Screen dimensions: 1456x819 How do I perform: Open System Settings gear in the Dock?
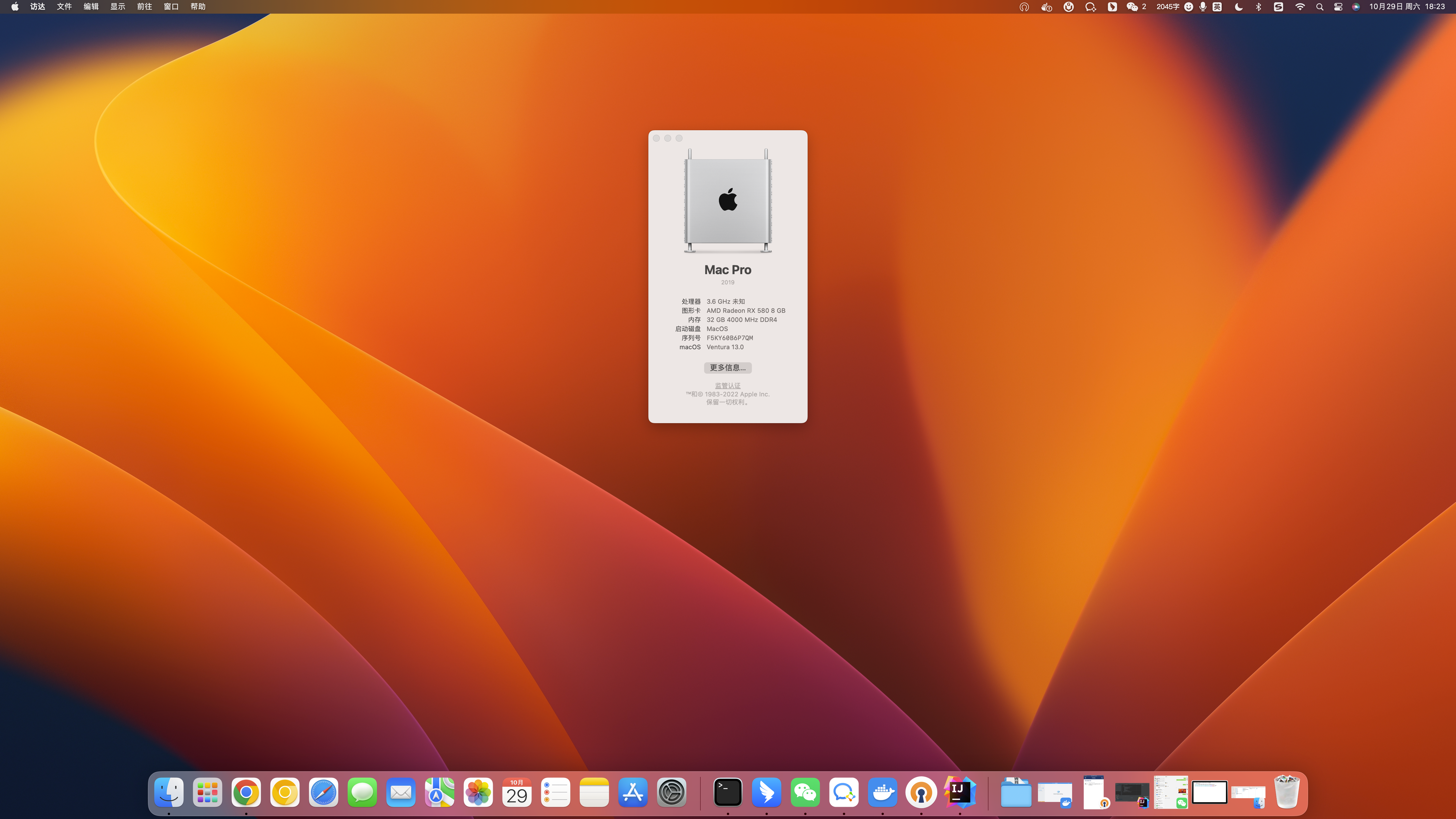click(671, 793)
